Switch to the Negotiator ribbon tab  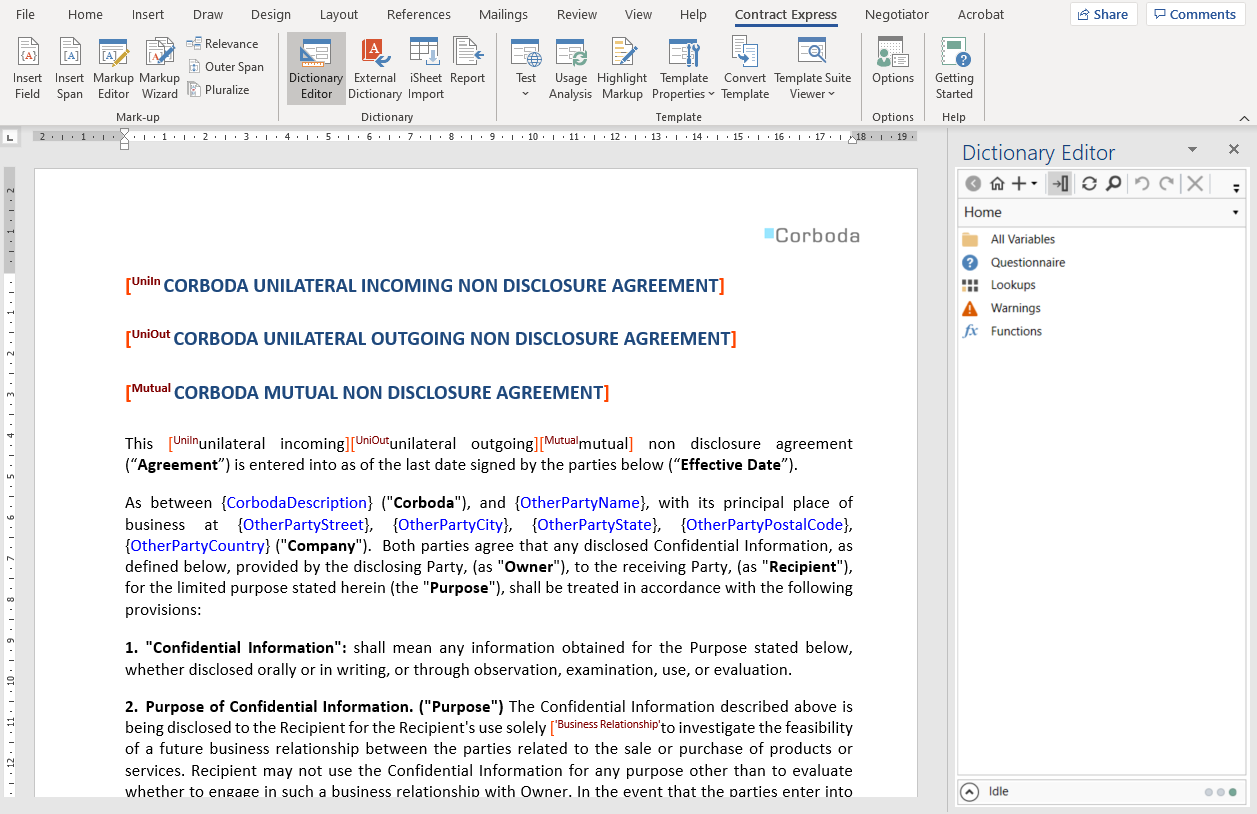tap(895, 14)
